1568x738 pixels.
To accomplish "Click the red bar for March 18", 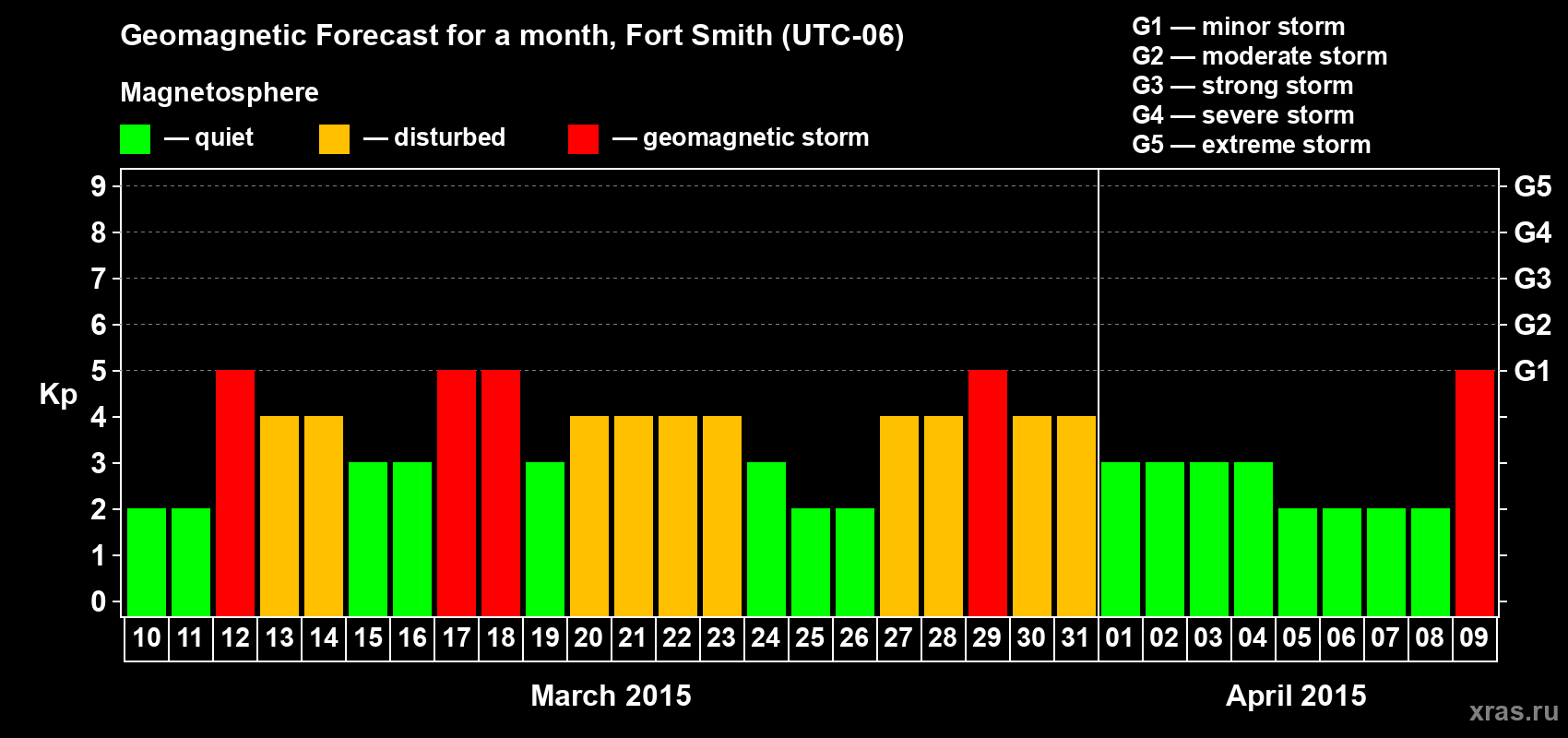I will tap(501, 493).
